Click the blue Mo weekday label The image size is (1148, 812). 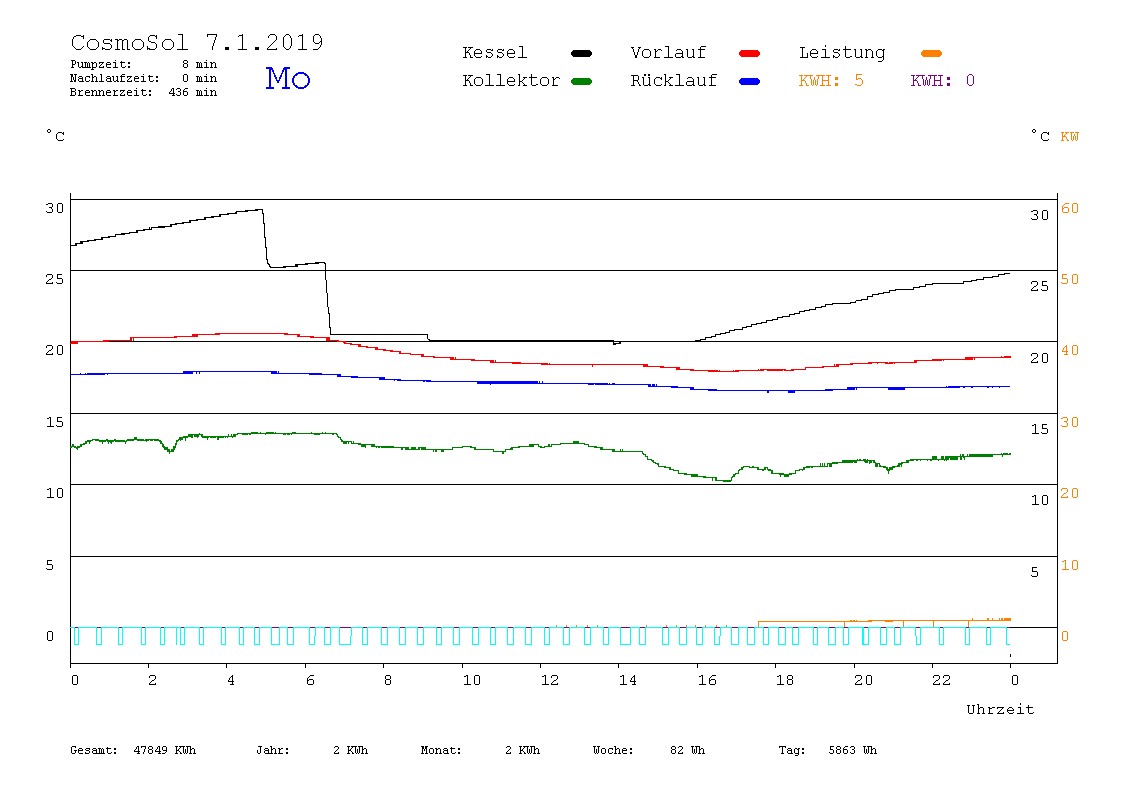point(288,78)
